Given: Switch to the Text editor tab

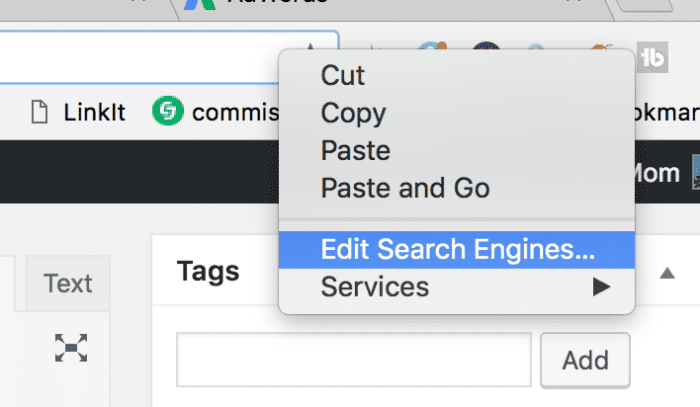Looking at the screenshot, I should pyautogui.click(x=68, y=283).
